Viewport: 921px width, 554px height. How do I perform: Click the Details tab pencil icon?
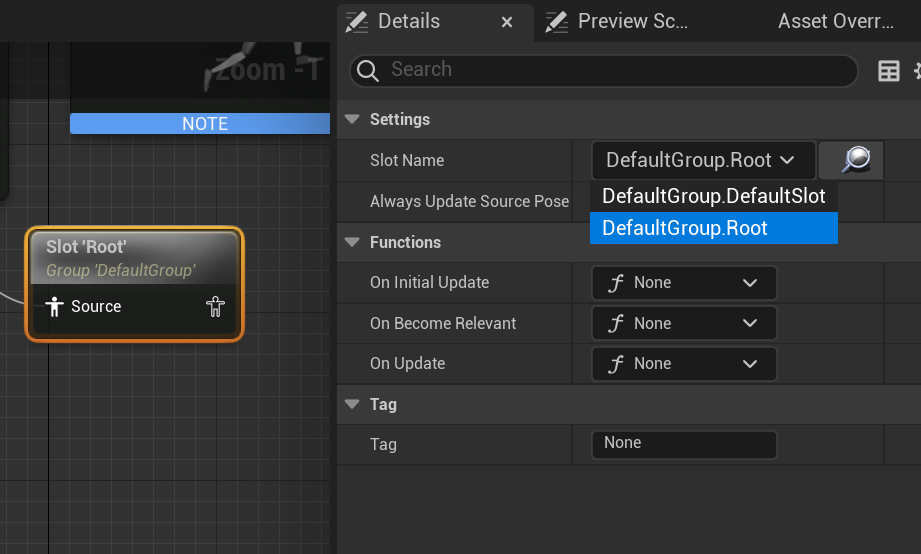click(357, 21)
